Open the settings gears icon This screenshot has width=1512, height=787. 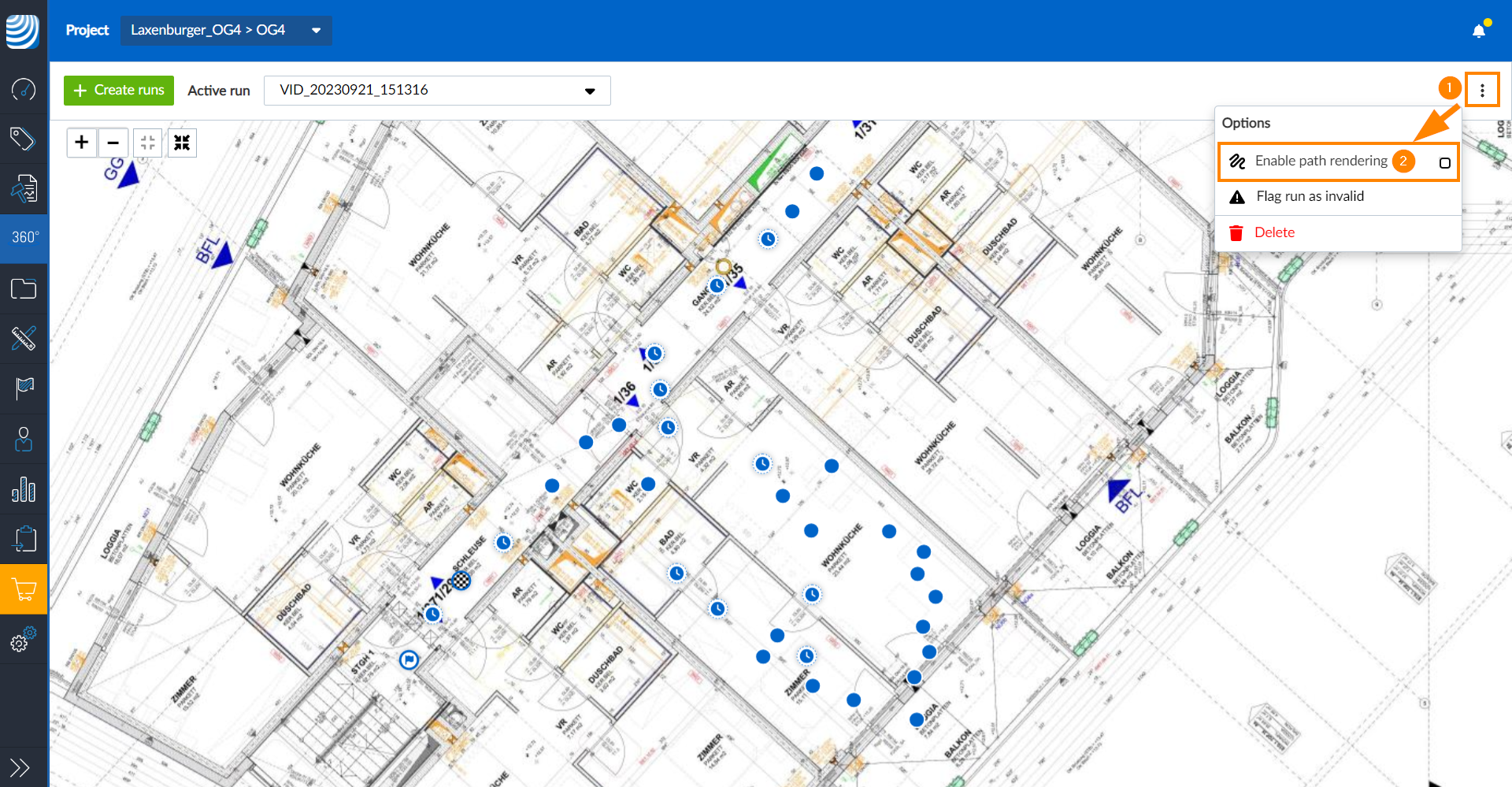(24, 639)
